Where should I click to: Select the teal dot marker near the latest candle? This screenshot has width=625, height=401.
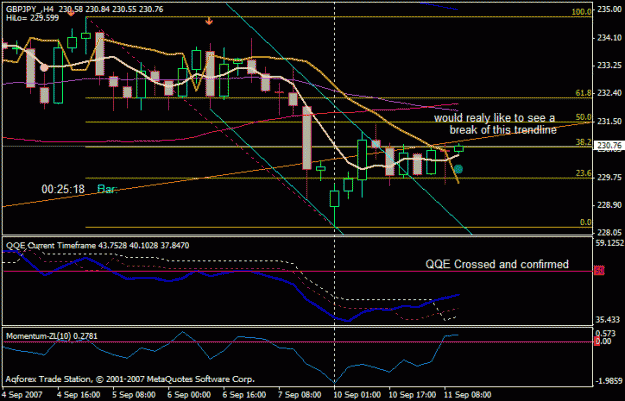click(x=458, y=169)
